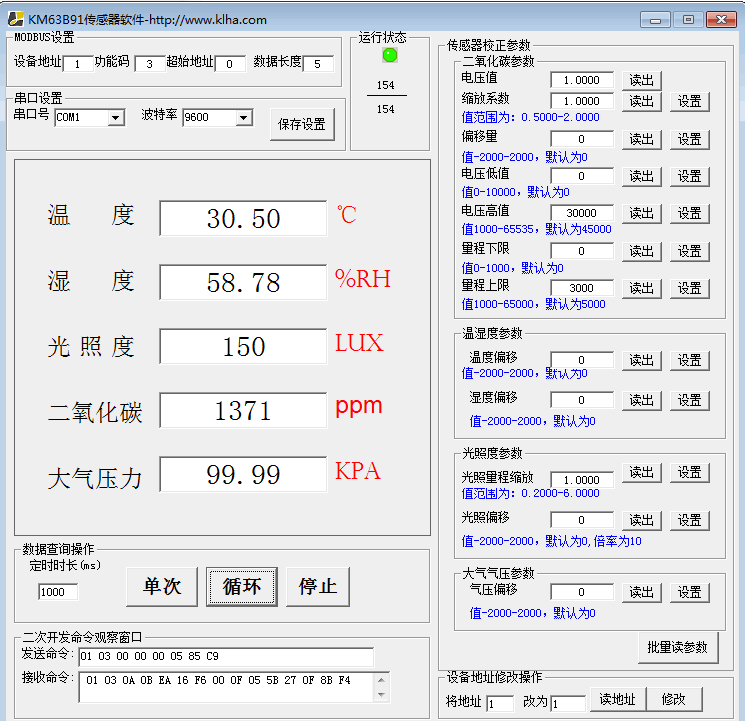Click the 数据长度 input field
This screenshot has height=721, width=745.
click(x=318, y=64)
